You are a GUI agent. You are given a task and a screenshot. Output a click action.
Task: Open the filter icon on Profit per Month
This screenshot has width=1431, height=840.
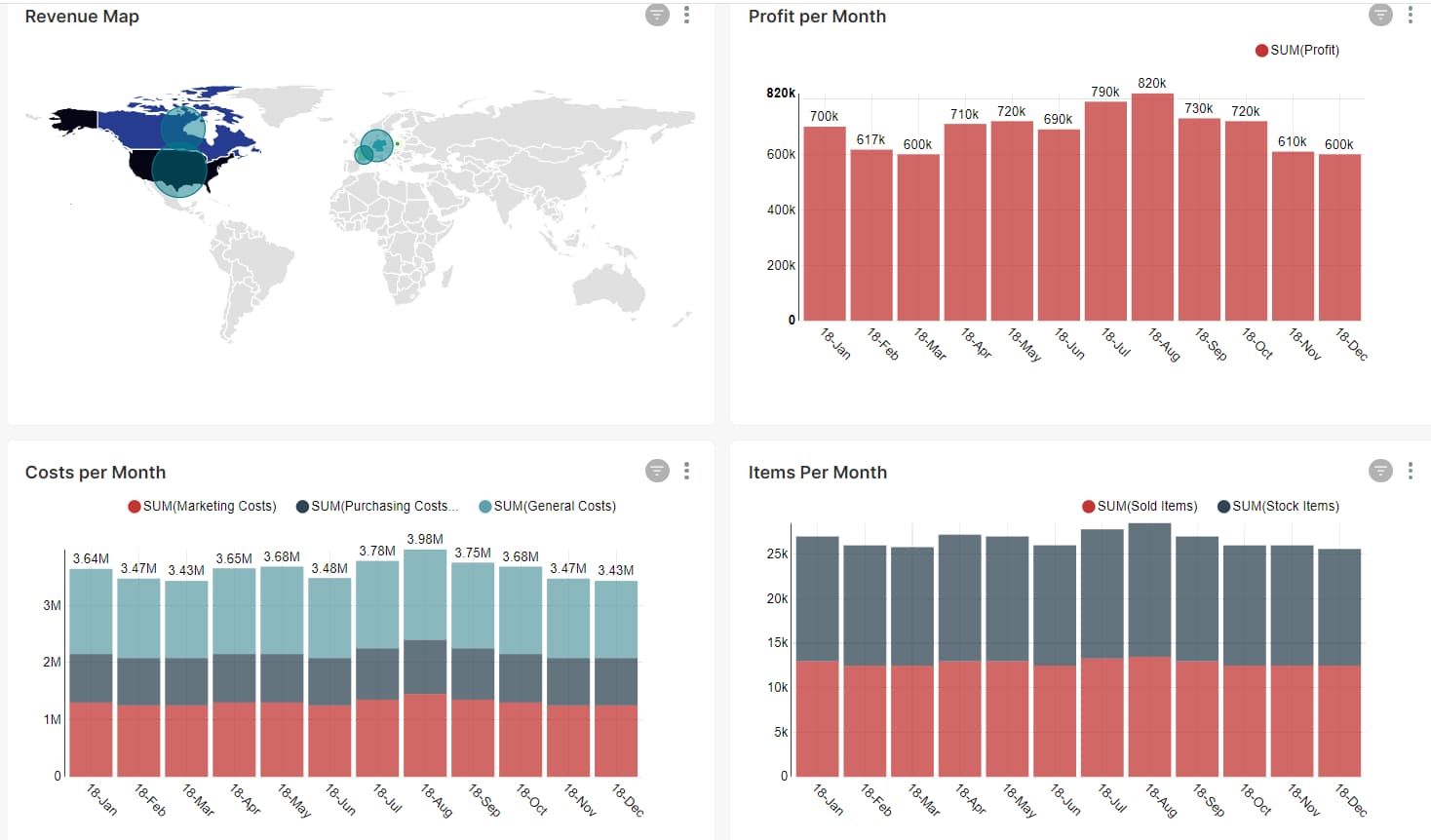tap(1379, 15)
